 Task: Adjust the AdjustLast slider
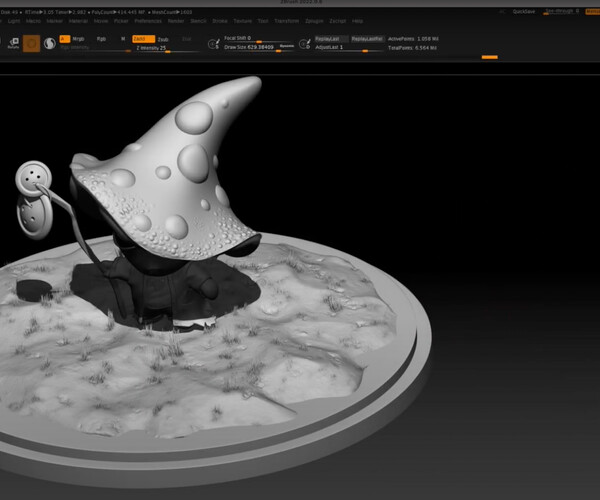click(x=349, y=48)
